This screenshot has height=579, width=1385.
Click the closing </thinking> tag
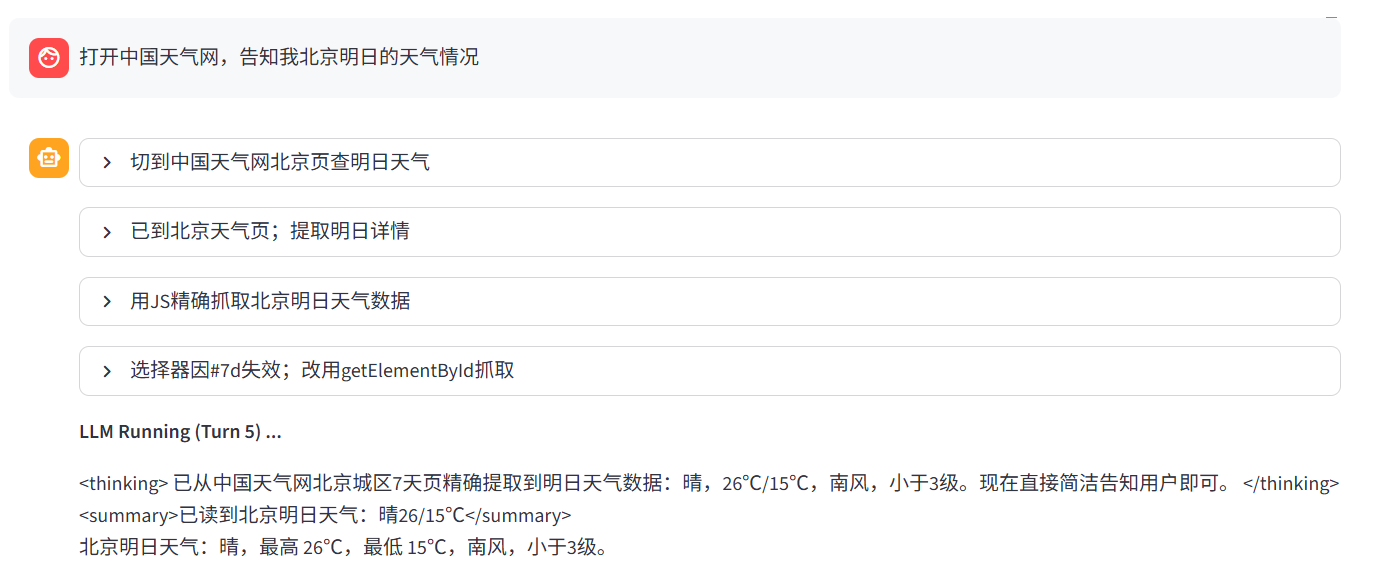[1291, 484]
